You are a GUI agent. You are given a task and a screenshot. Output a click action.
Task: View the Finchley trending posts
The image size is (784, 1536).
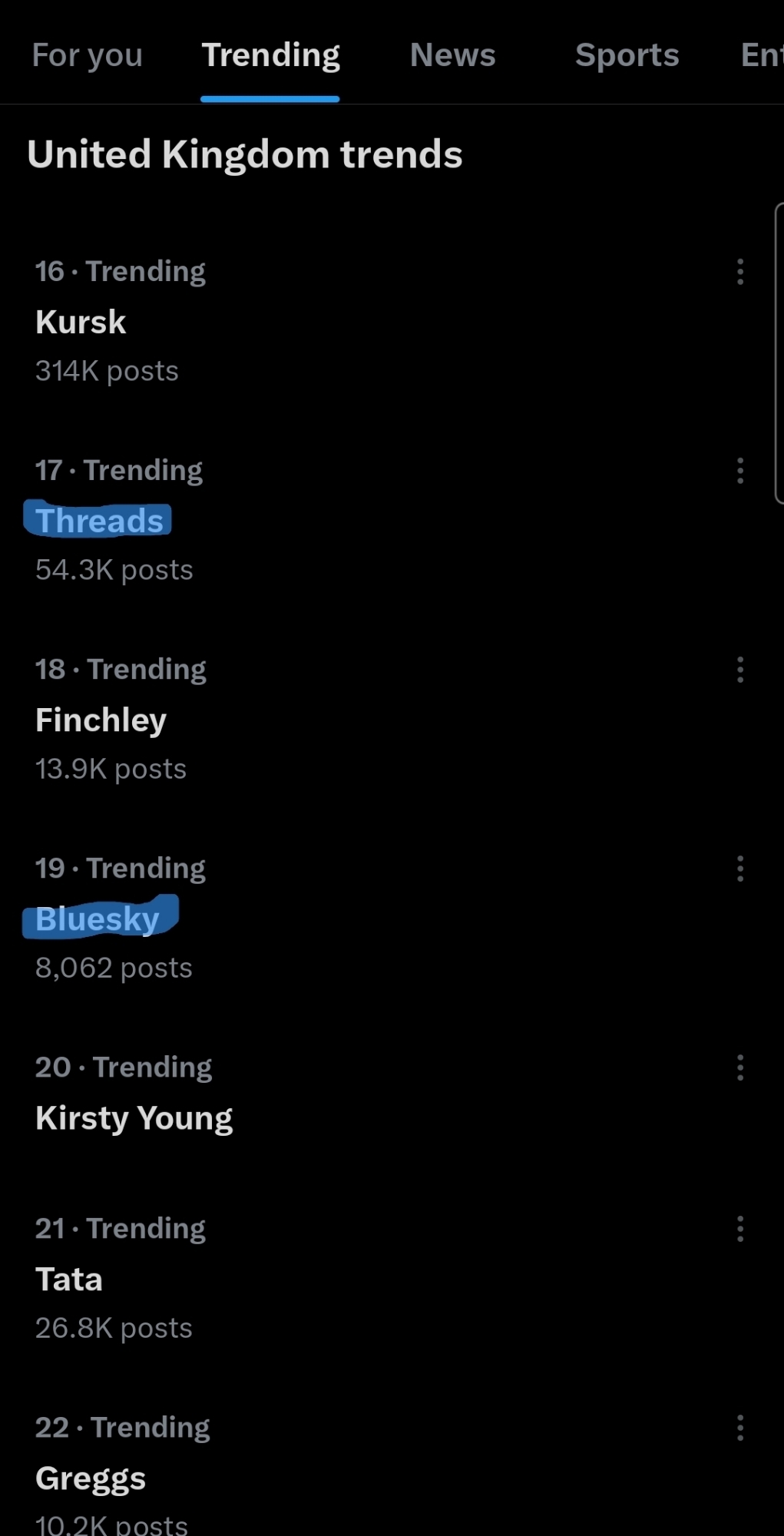tap(101, 720)
